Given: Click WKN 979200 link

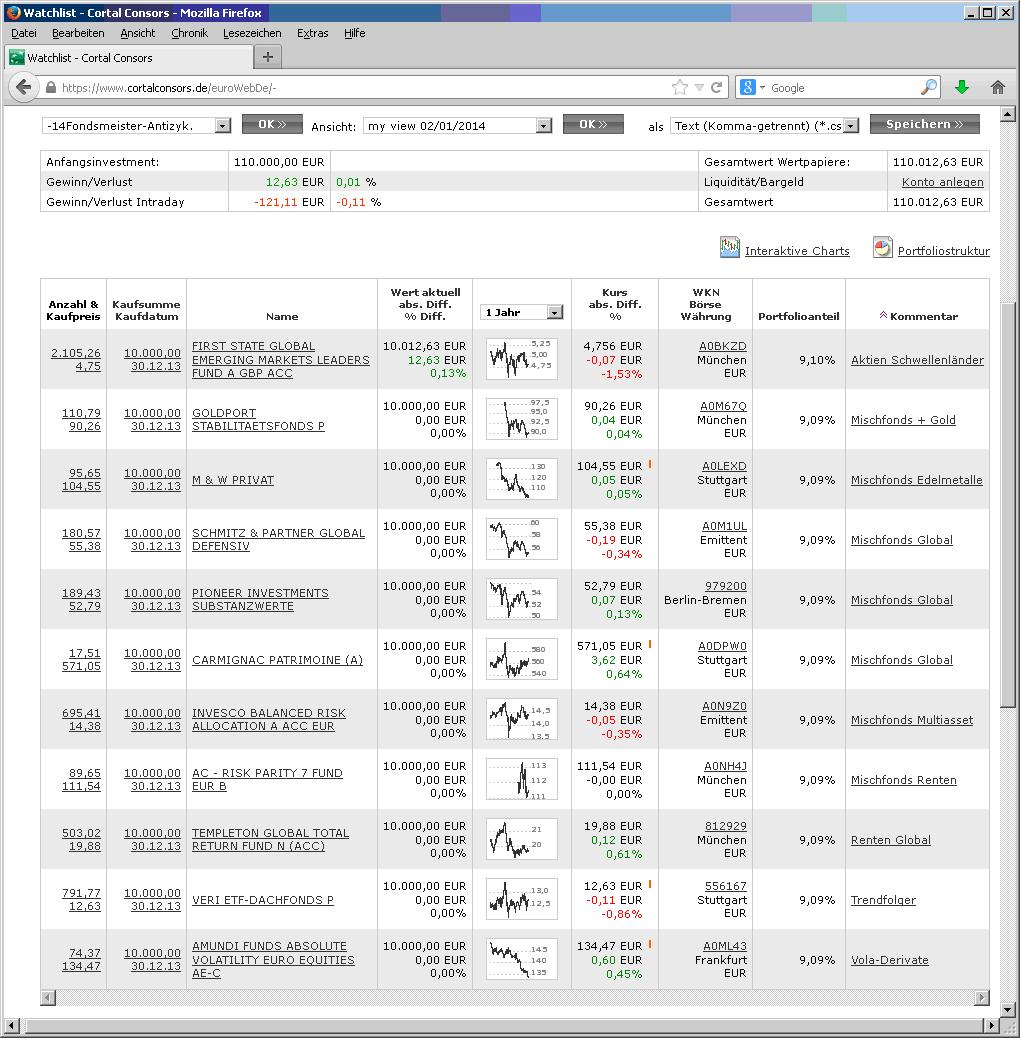Looking at the screenshot, I should pyautogui.click(x=725, y=586).
